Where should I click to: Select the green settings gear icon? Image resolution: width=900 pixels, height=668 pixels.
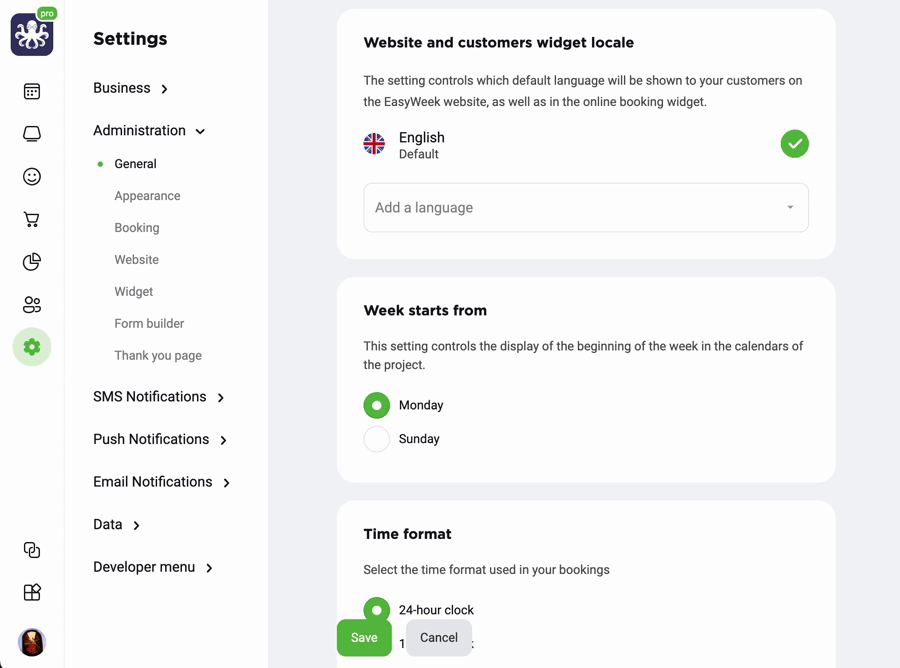pyautogui.click(x=32, y=347)
